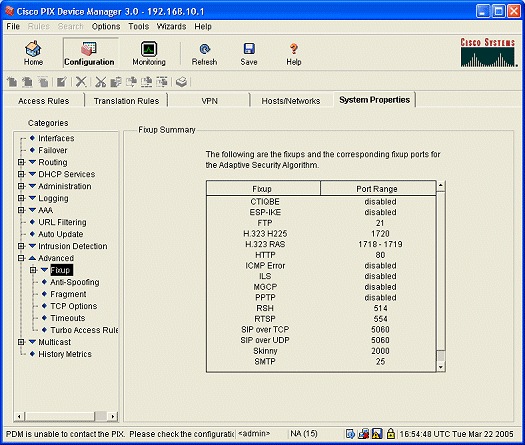
Task: Open the Options menu
Action: tap(106, 26)
